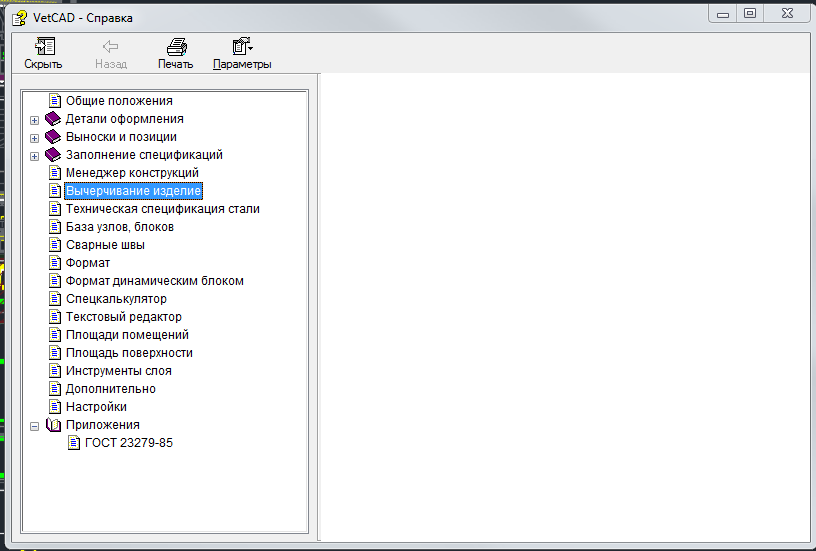816x551 pixels.
Task: Click the page icon beside Вычерчивание изделие
Action: (x=55, y=190)
